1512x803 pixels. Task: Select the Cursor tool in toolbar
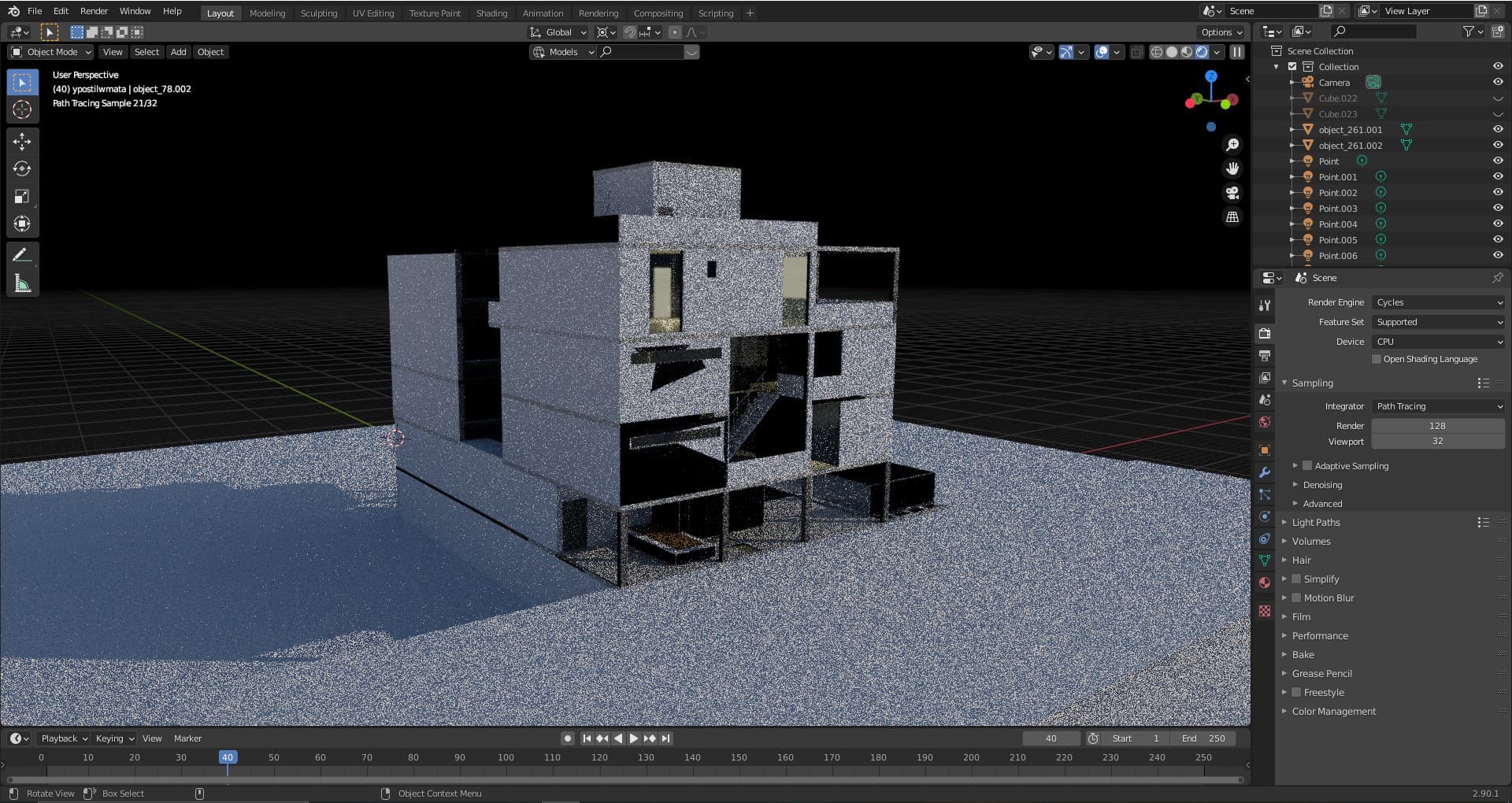point(22,109)
